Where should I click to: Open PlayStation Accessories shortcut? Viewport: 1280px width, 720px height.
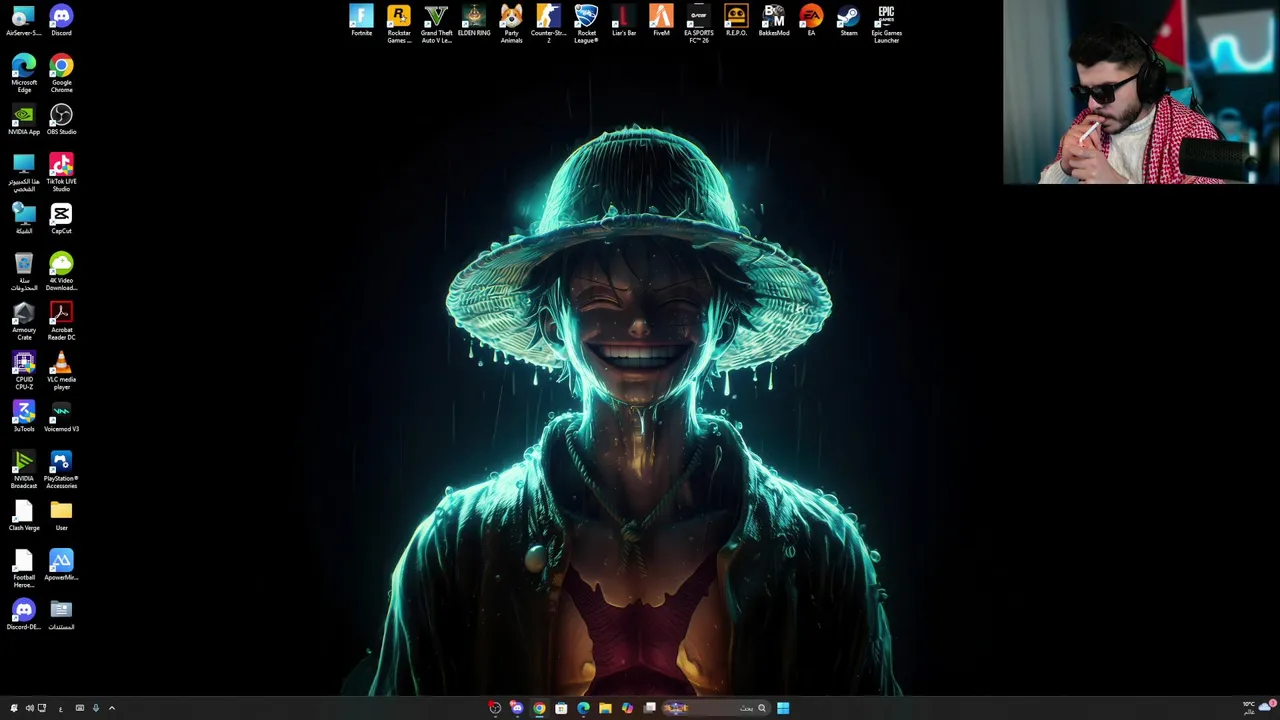[x=61, y=470]
